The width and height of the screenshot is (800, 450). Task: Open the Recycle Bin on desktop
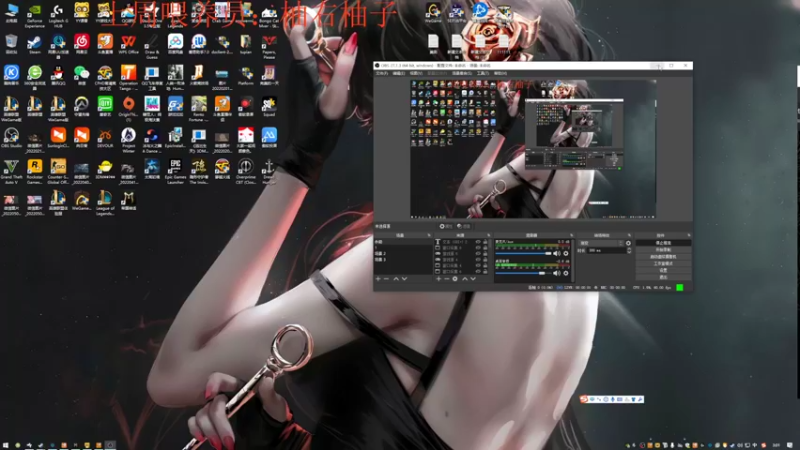point(11,45)
